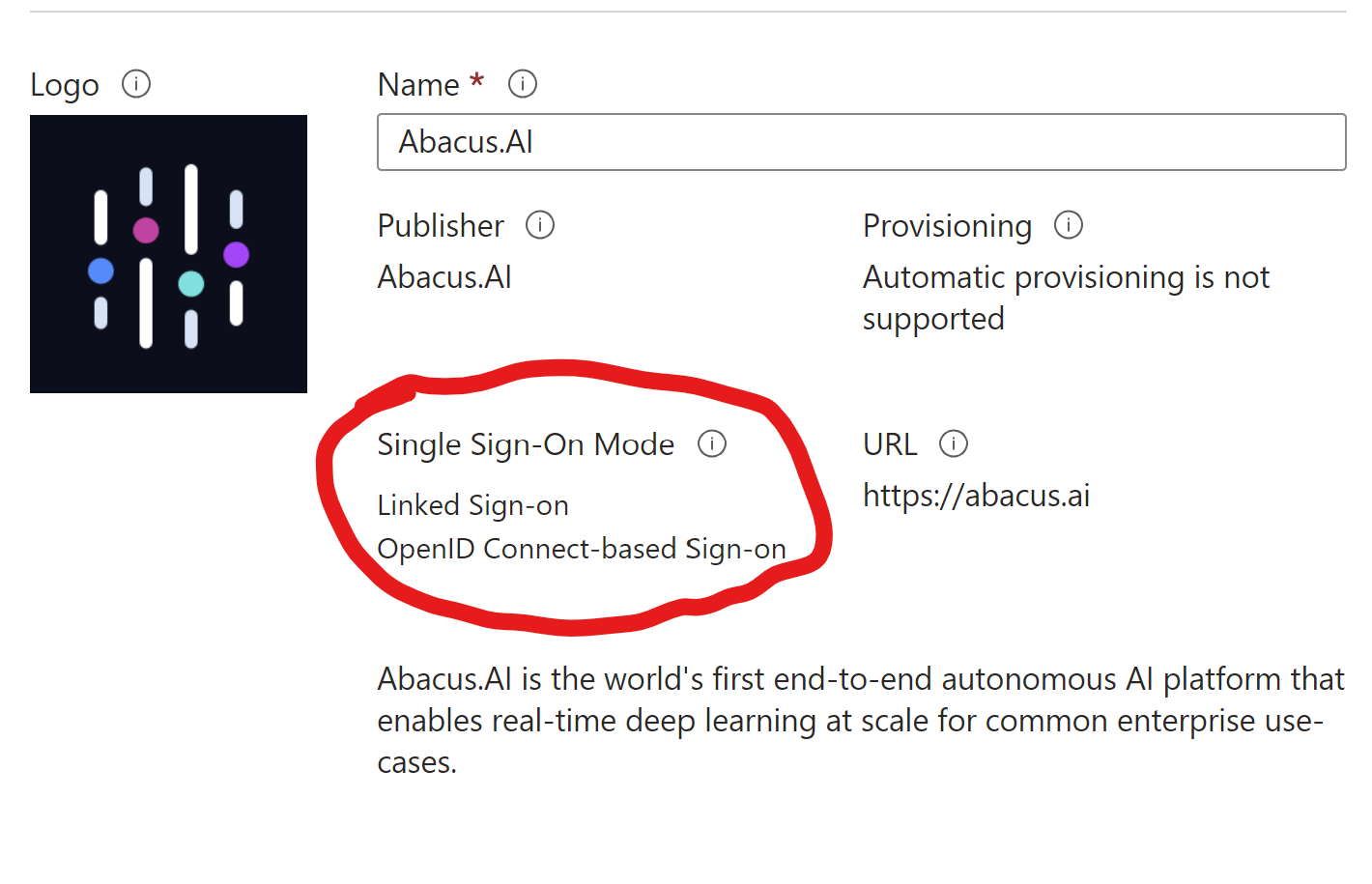Click the Logo label text

point(64,84)
